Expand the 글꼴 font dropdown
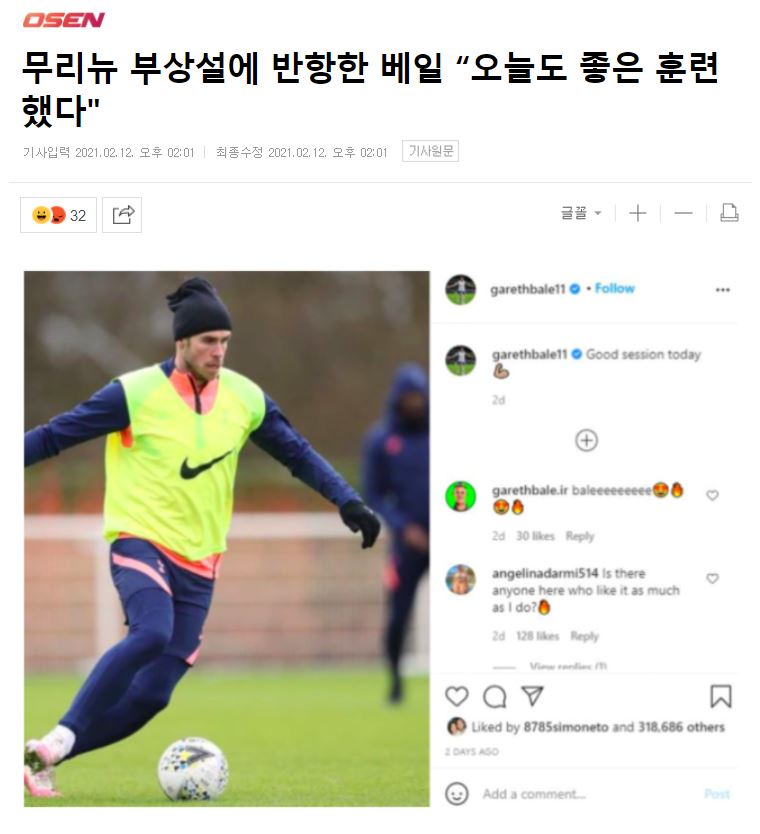 [581, 213]
